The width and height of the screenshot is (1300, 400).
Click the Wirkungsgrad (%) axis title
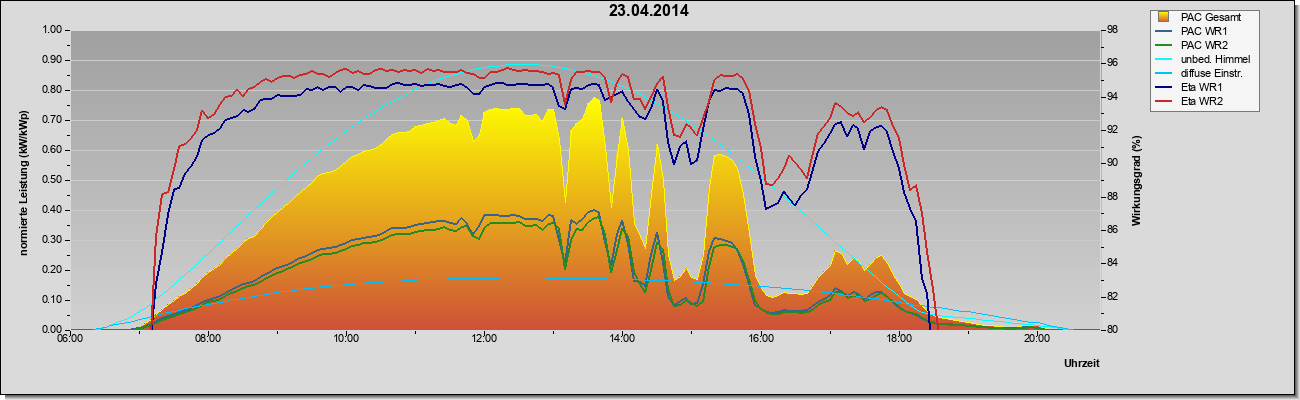(x=1137, y=179)
